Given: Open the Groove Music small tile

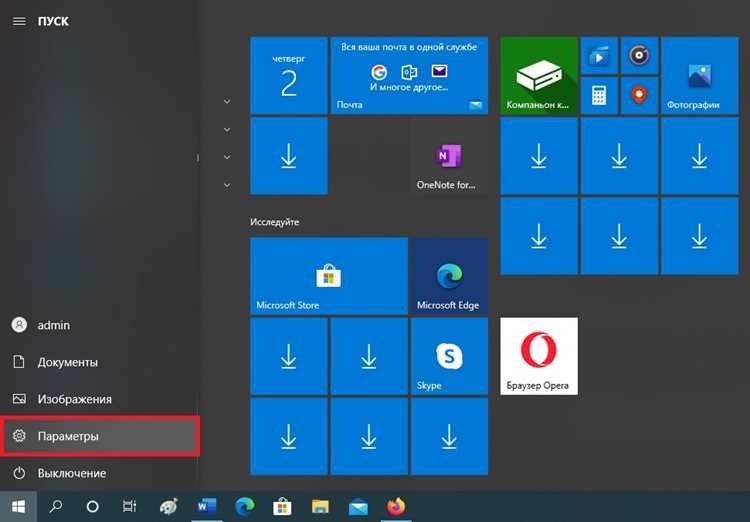Looking at the screenshot, I should (x=639, y=56).
